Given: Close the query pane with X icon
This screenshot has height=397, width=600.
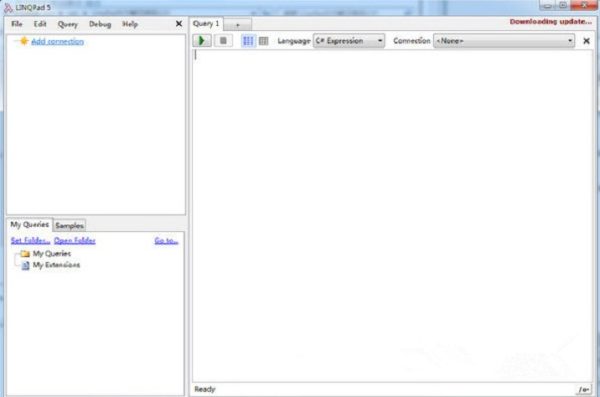Looking at the screenshot, I should [x=586, y=41].
